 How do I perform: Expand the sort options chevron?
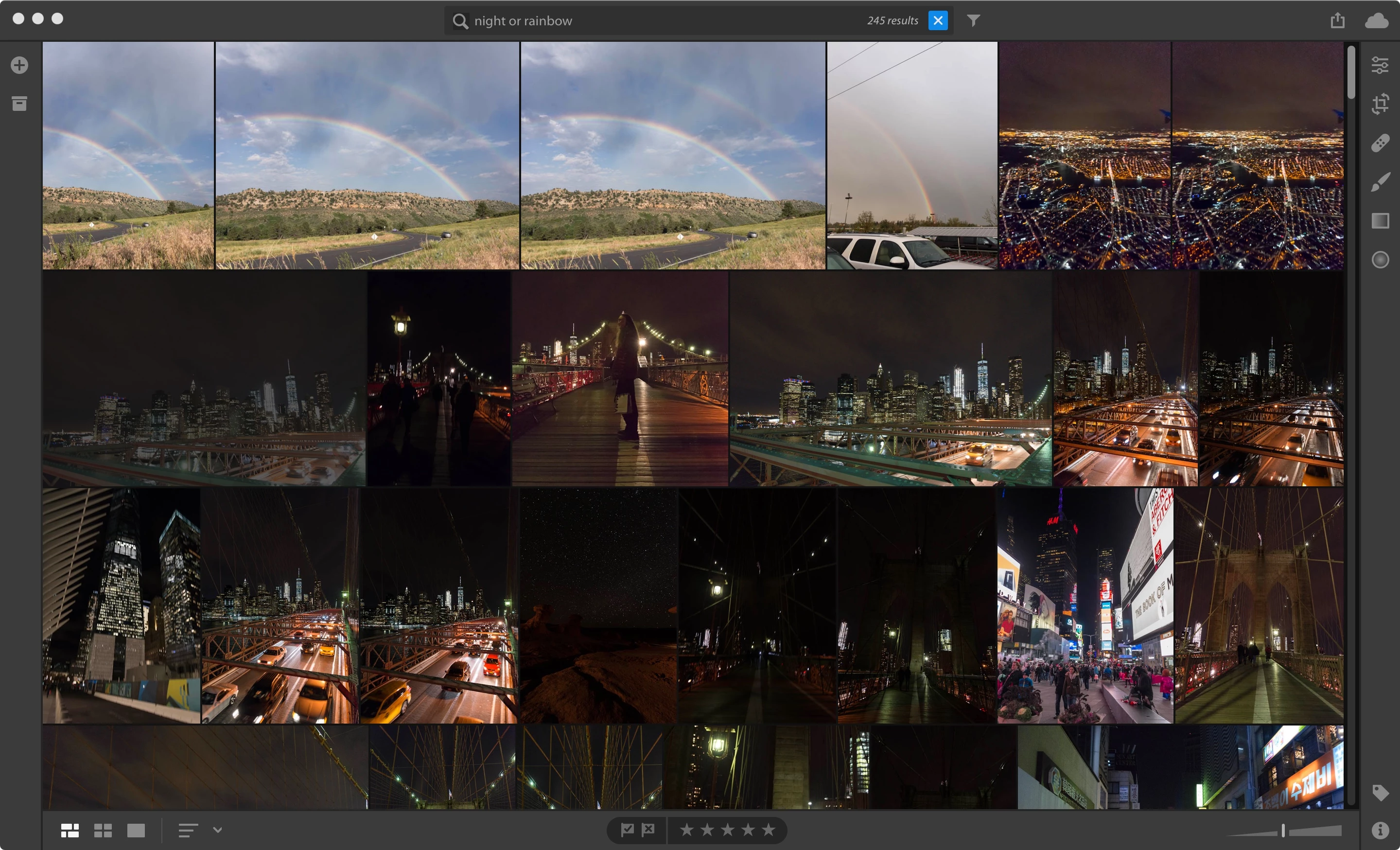pyautogui.click(x=218, y=830)
